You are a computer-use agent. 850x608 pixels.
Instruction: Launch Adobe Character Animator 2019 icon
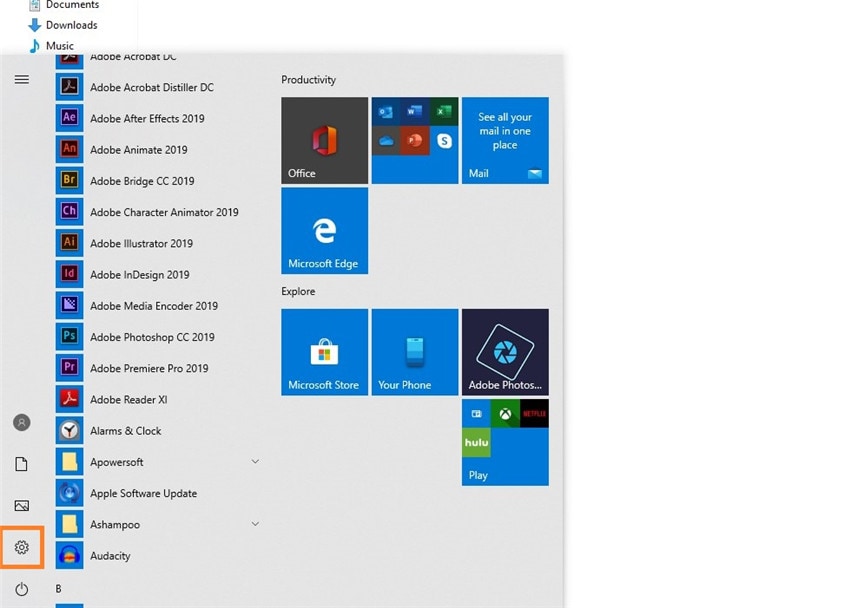(x=69, y=212)
